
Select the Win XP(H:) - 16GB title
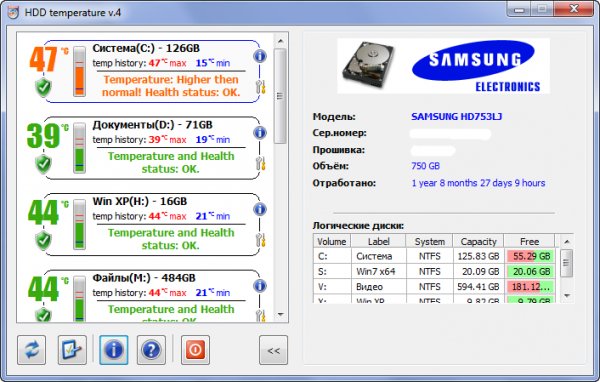tap(140, 201)
